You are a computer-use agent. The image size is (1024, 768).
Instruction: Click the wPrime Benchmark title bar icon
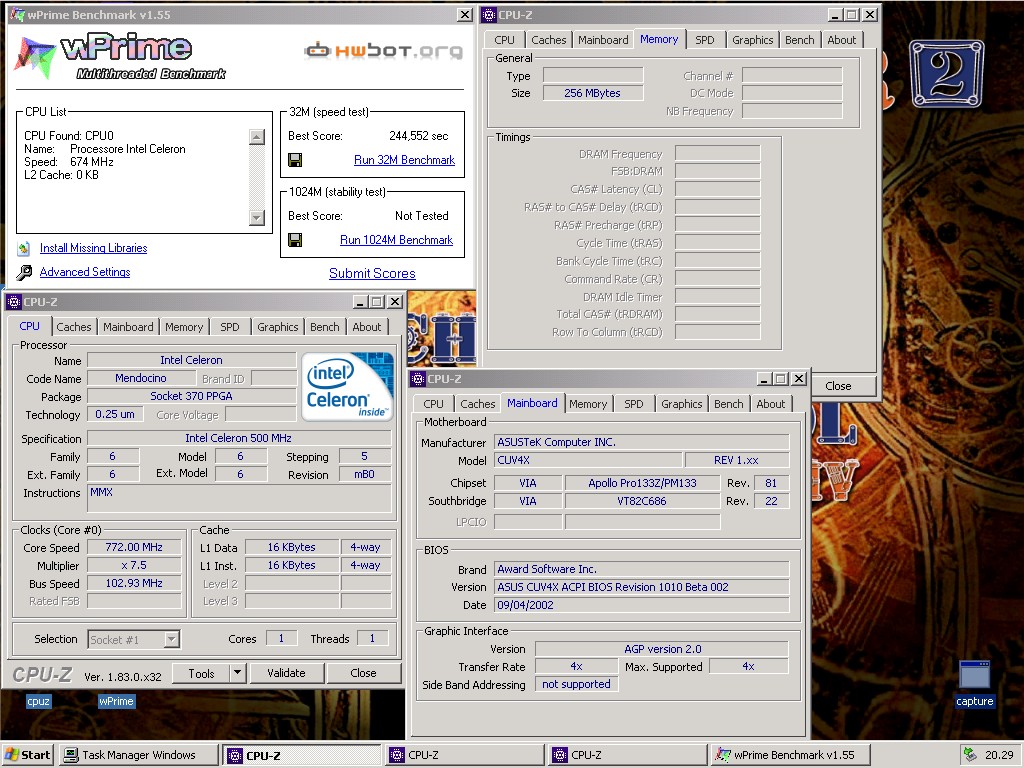[x=18, y=14]
